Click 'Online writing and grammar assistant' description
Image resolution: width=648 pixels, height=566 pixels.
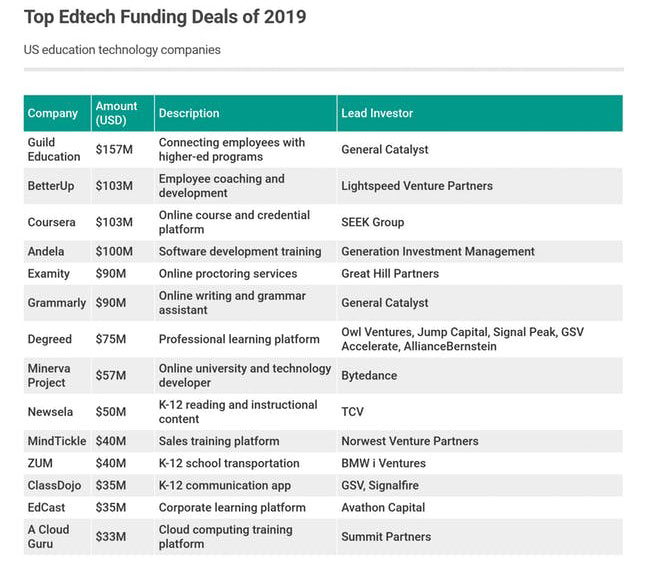click(245, 303)
